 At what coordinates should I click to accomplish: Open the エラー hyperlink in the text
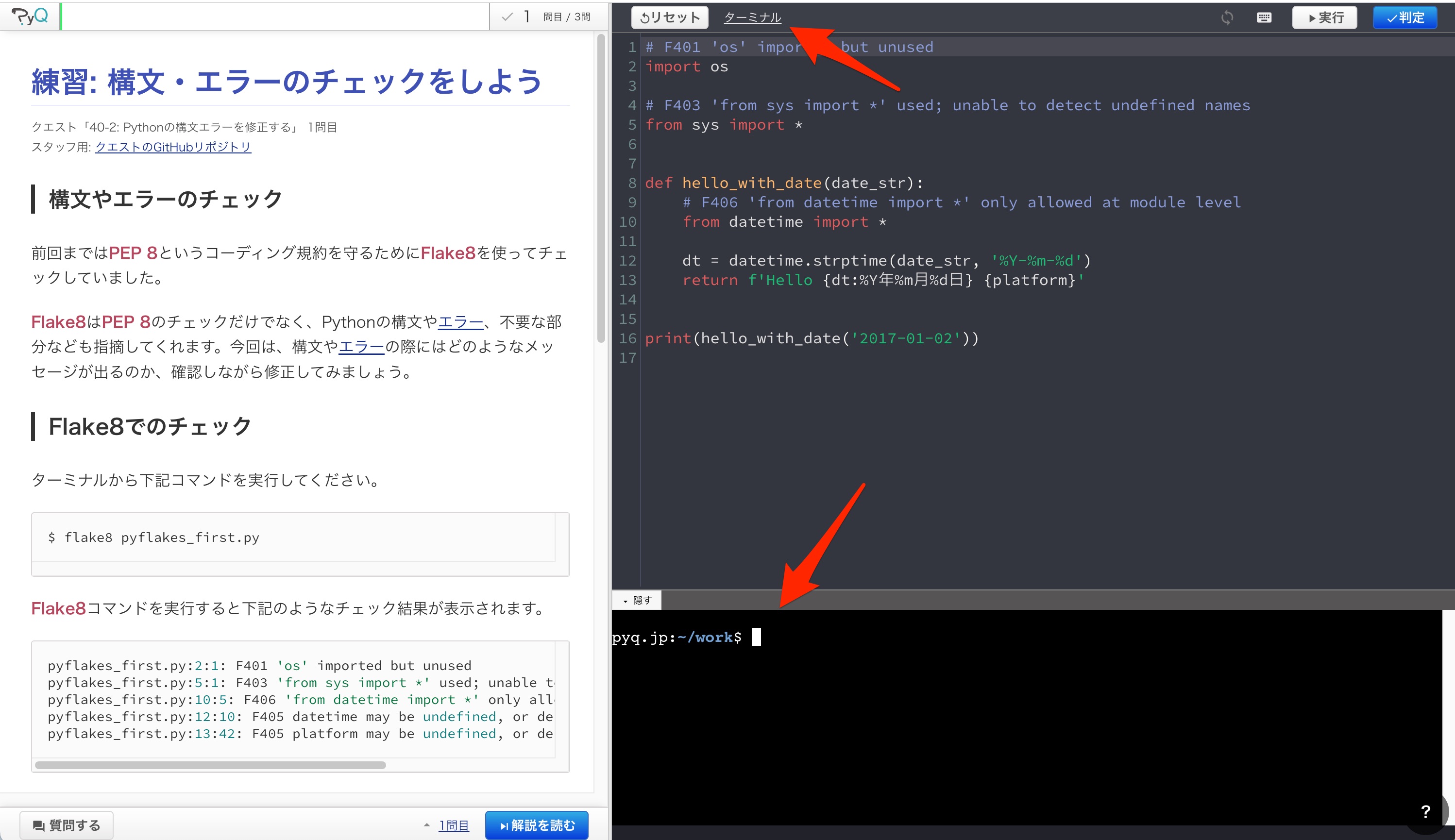click(460, 321)
